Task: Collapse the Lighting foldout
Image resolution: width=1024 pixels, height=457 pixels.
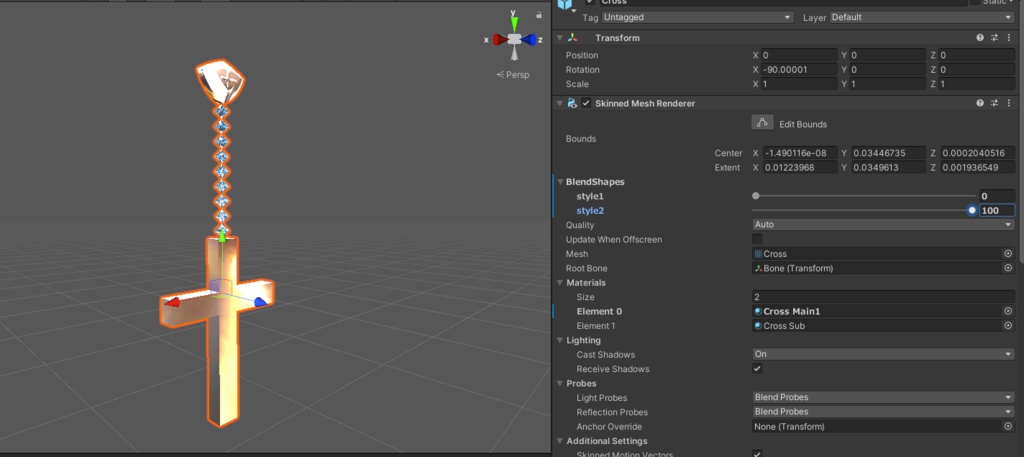Action: point(560,339)
